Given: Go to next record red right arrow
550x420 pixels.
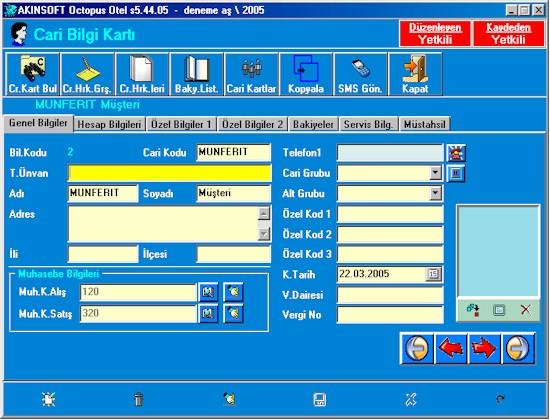Looking at the screenshot, I should click(484, 348).
